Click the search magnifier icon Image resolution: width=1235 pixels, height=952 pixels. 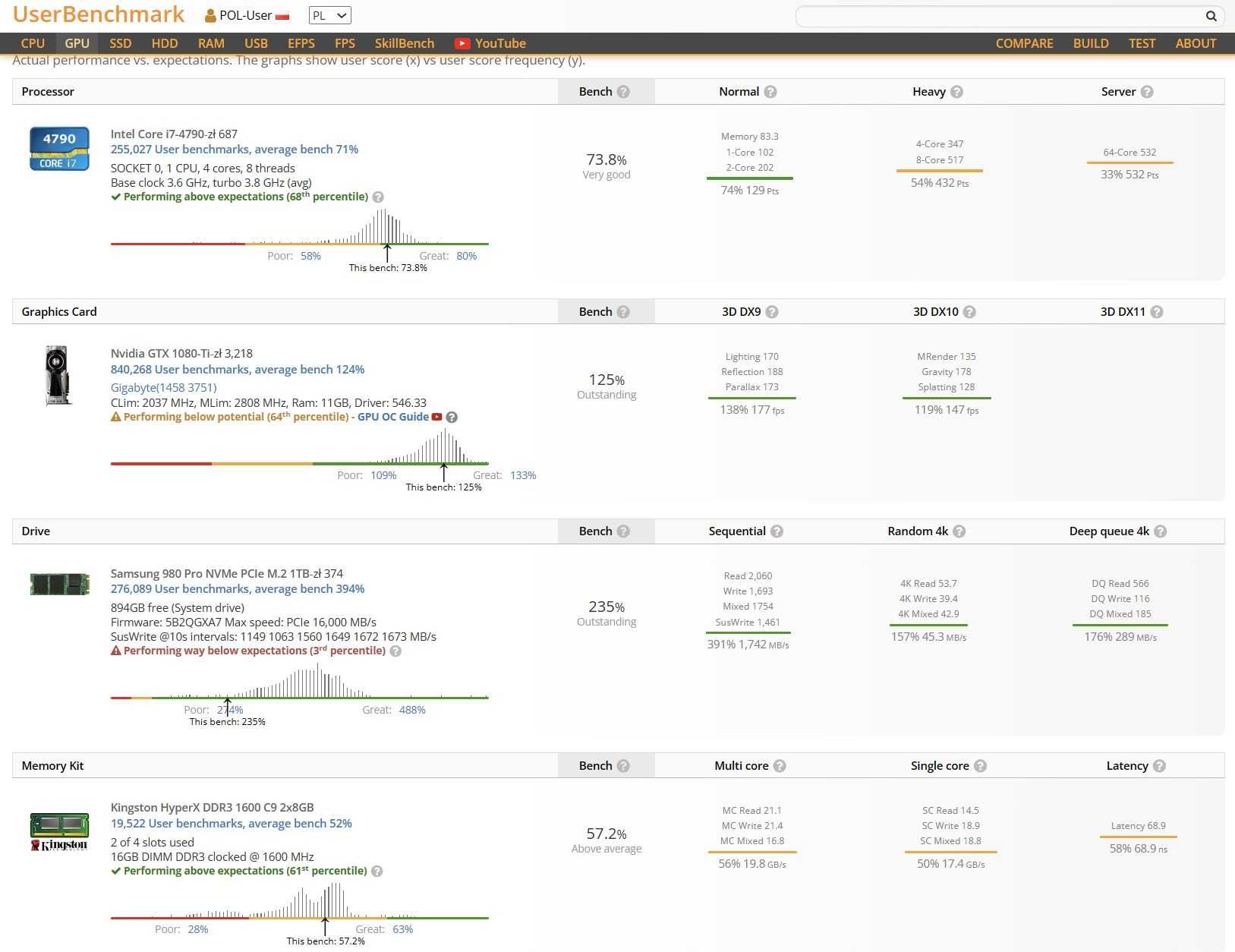[x=1211, y=16]
